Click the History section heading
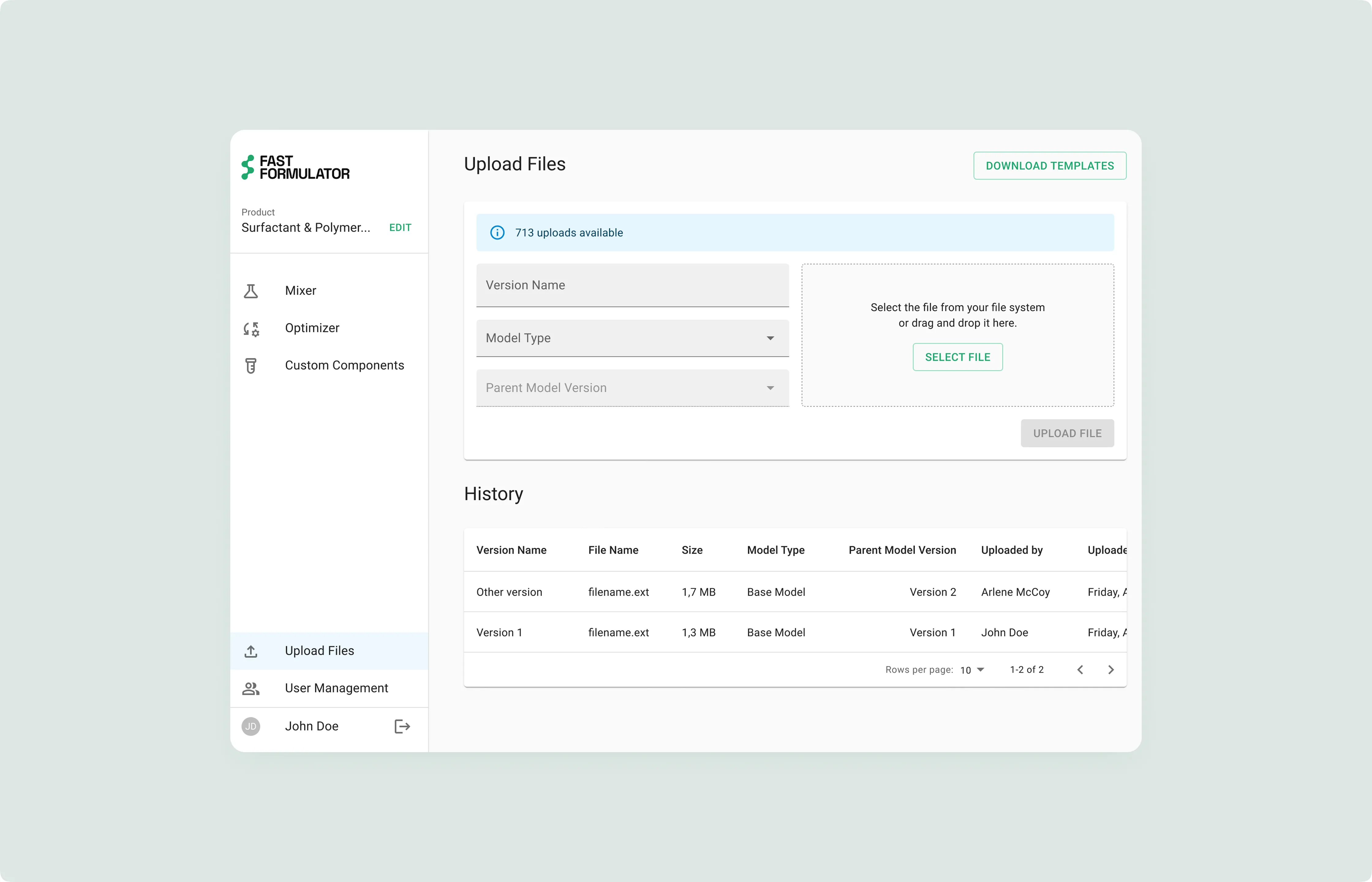This screenshot has height=882, width=1372. pos(493,494)
